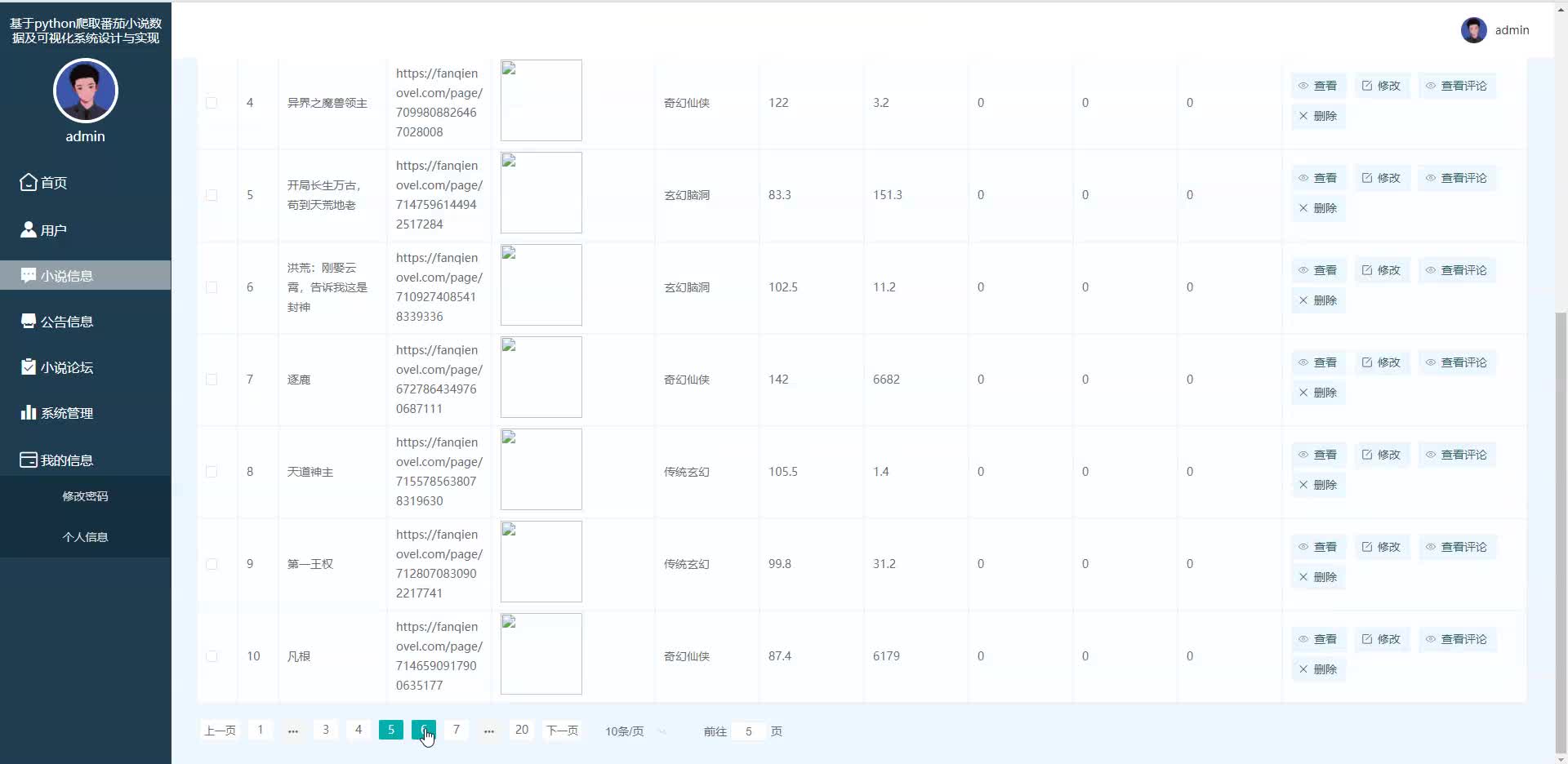Click the bar chart icon beside 系统管理

tap(29, 412)
